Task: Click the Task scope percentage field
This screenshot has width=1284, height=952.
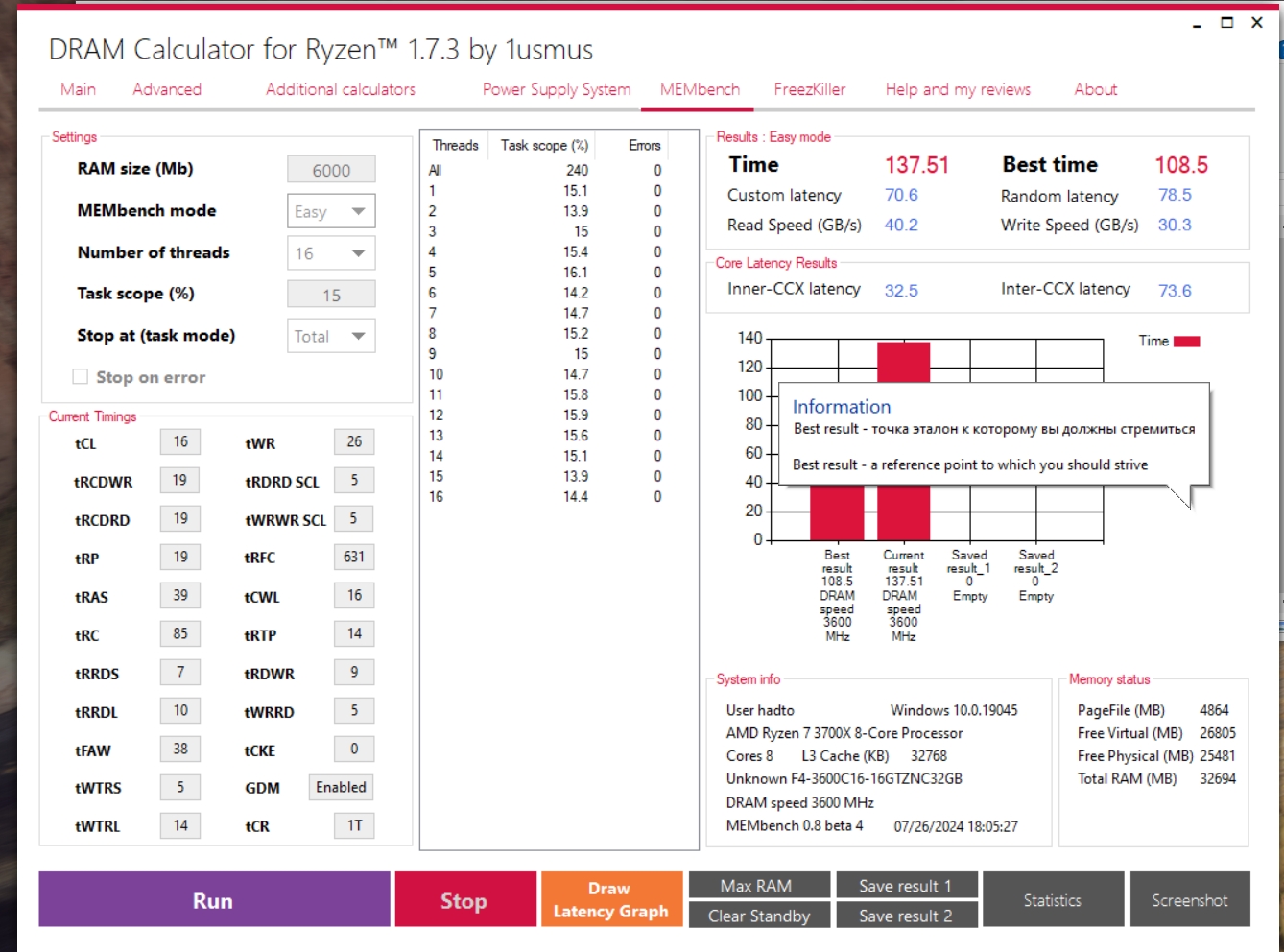Action: pos(330,294)
